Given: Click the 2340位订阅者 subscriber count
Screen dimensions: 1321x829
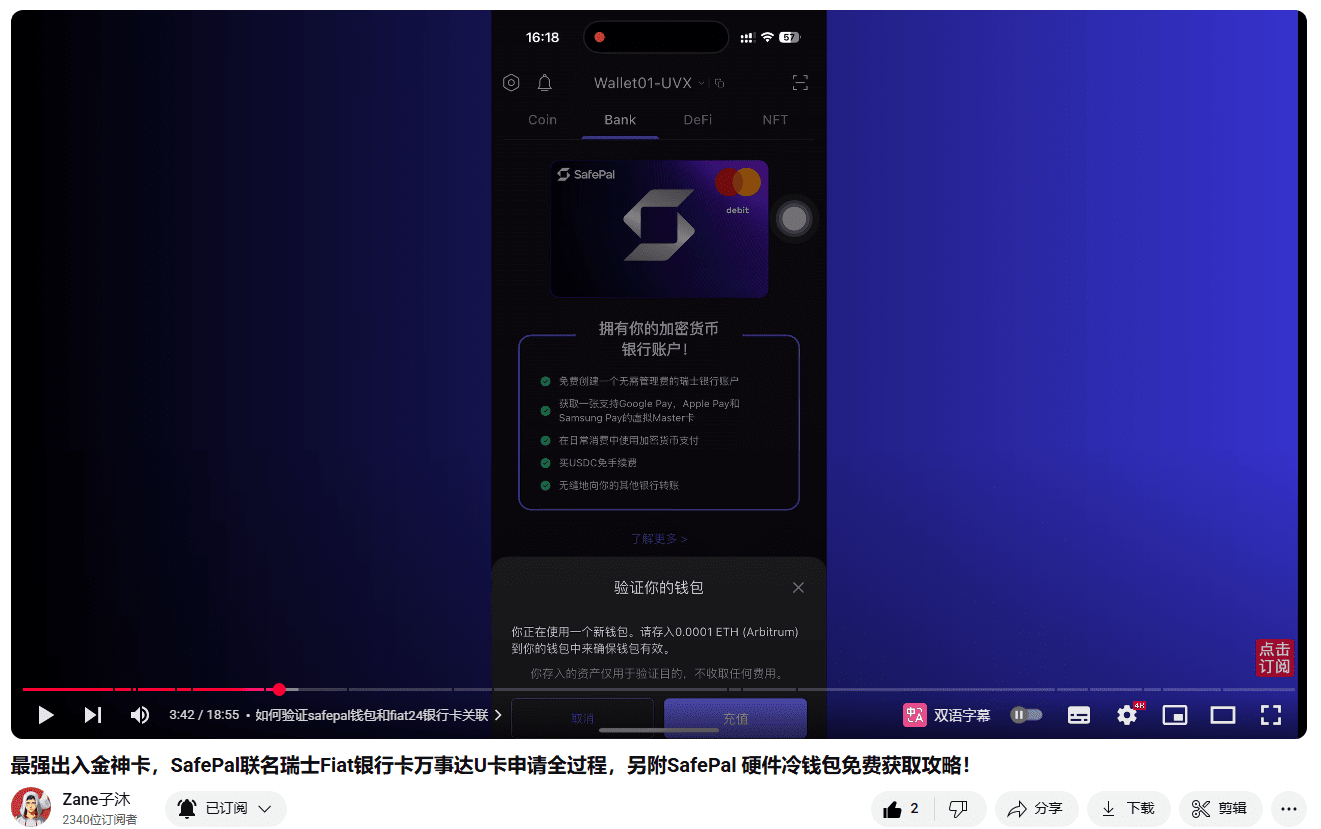Looking at the screenshot, I should (x=100, y=820).
